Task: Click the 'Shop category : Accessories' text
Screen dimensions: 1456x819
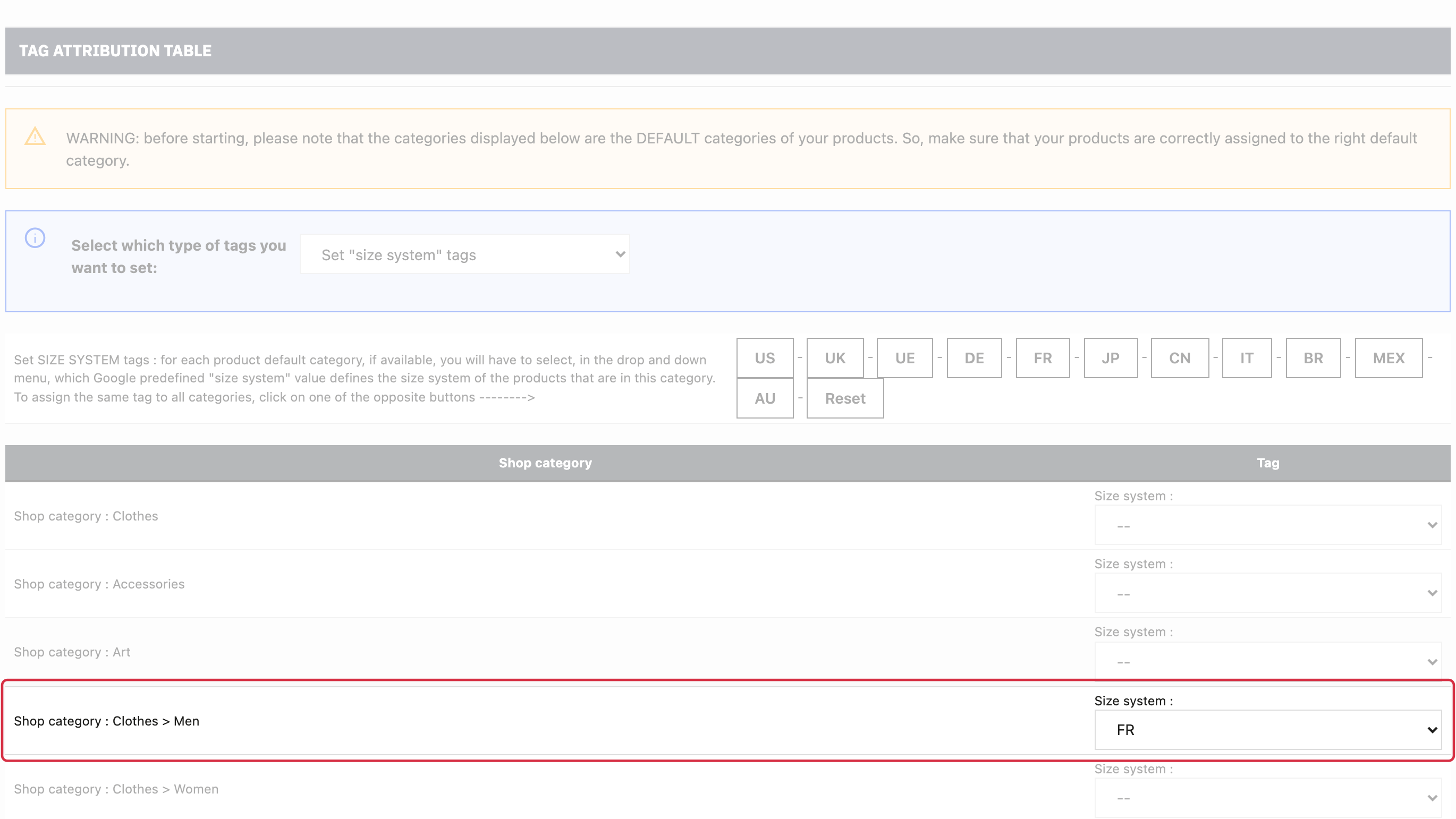Action: (x=99, y=584)
